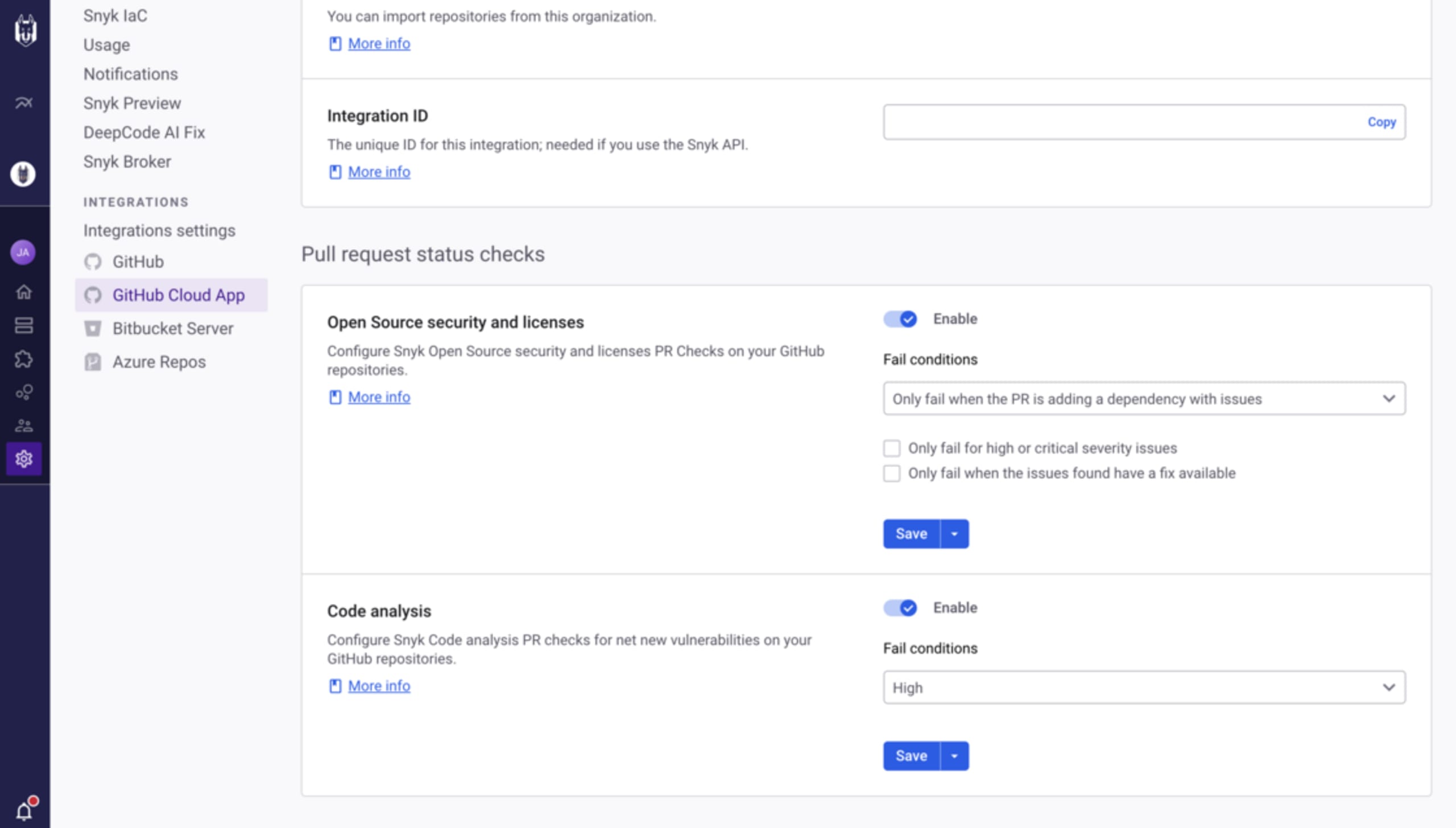The width and height of the screenshot is (1456, 828).
Task: Open the JA user avatar
Action: pyautogui.click(x=23, y=252)
